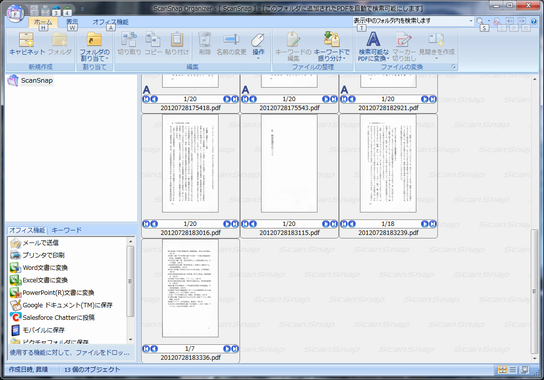Jump to first page of 20120728183336.pdf
Screen dimensions: 544x380
pyautogui.click(x=146, y=349)
